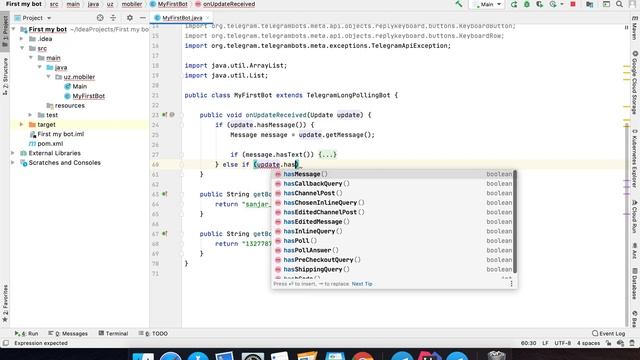Locate current file in Project view
Viewport: 640px width, 360px height.
tap(100, 18)
